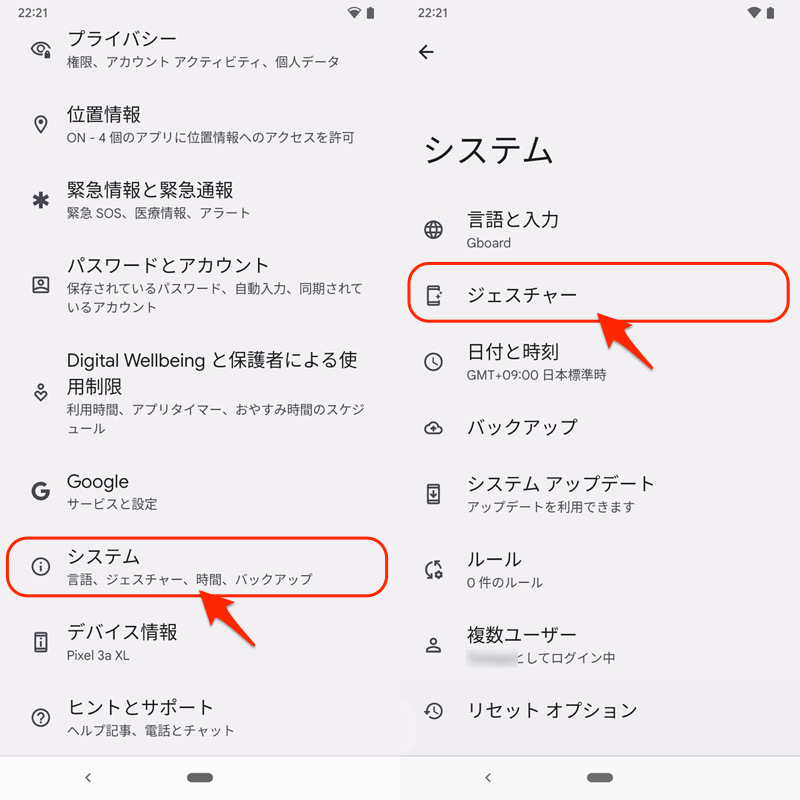The height and width of the screenshot is (800, 800).
Task: Tap the system update download icon
Action: tap(433, 493)
